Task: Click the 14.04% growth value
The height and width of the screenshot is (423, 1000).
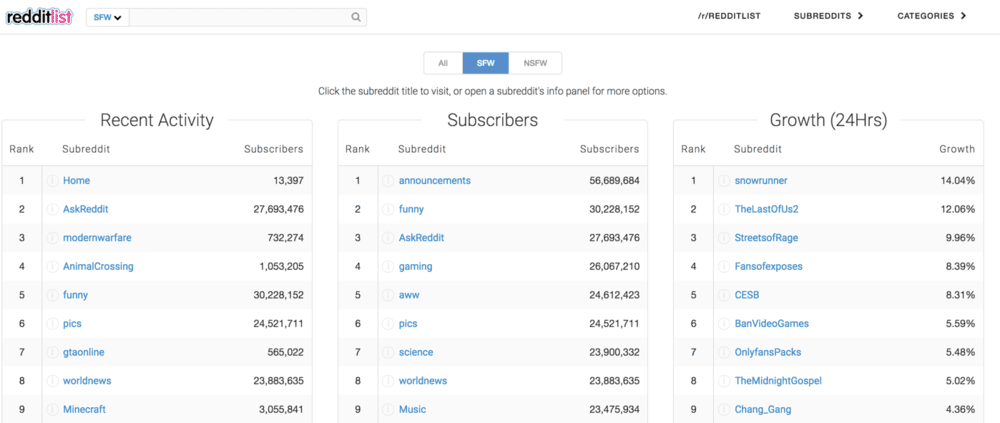Action: pyautogui.click(x=958, y=181)
